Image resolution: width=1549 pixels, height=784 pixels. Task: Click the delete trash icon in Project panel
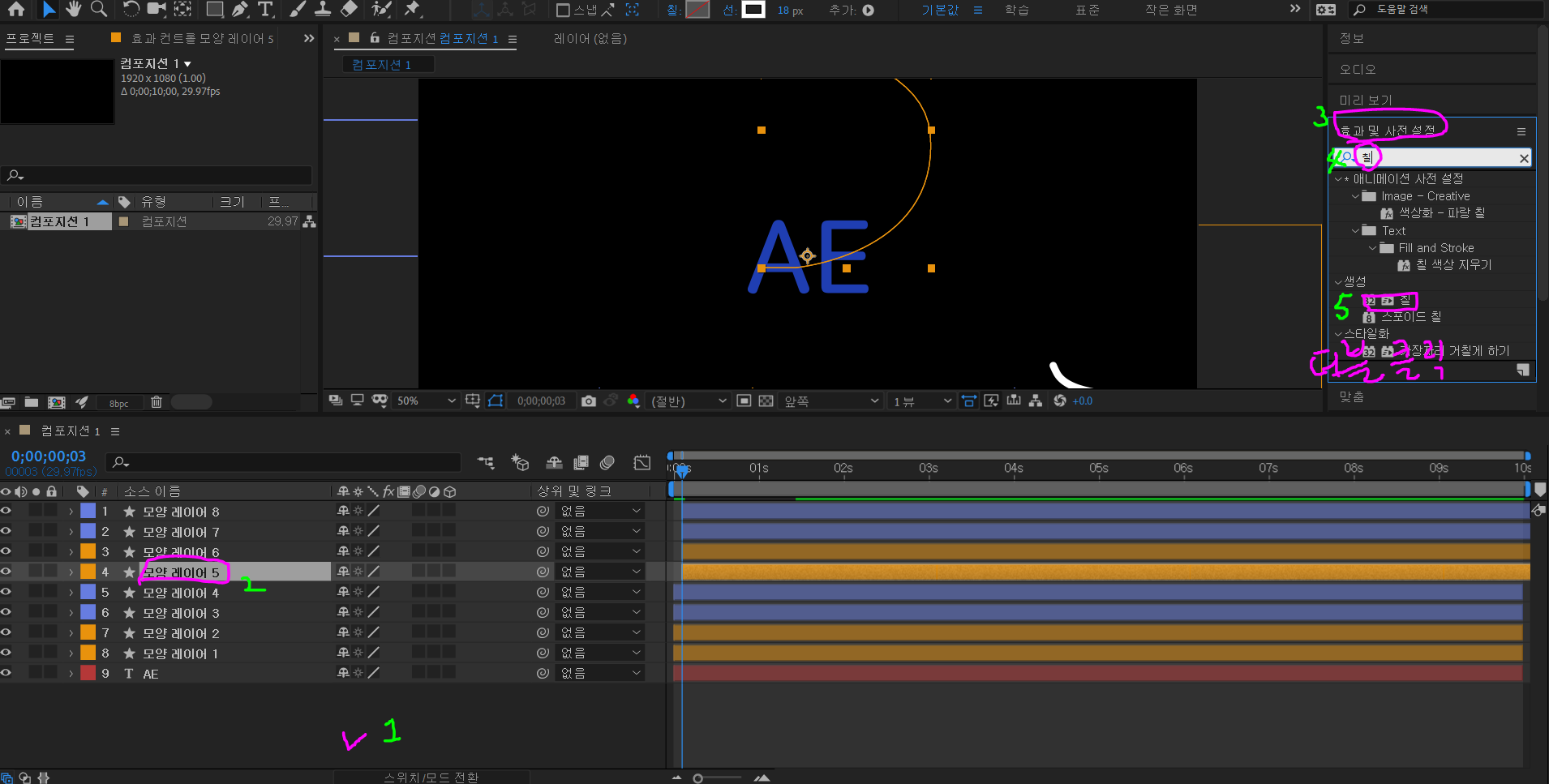click(157, 402)
